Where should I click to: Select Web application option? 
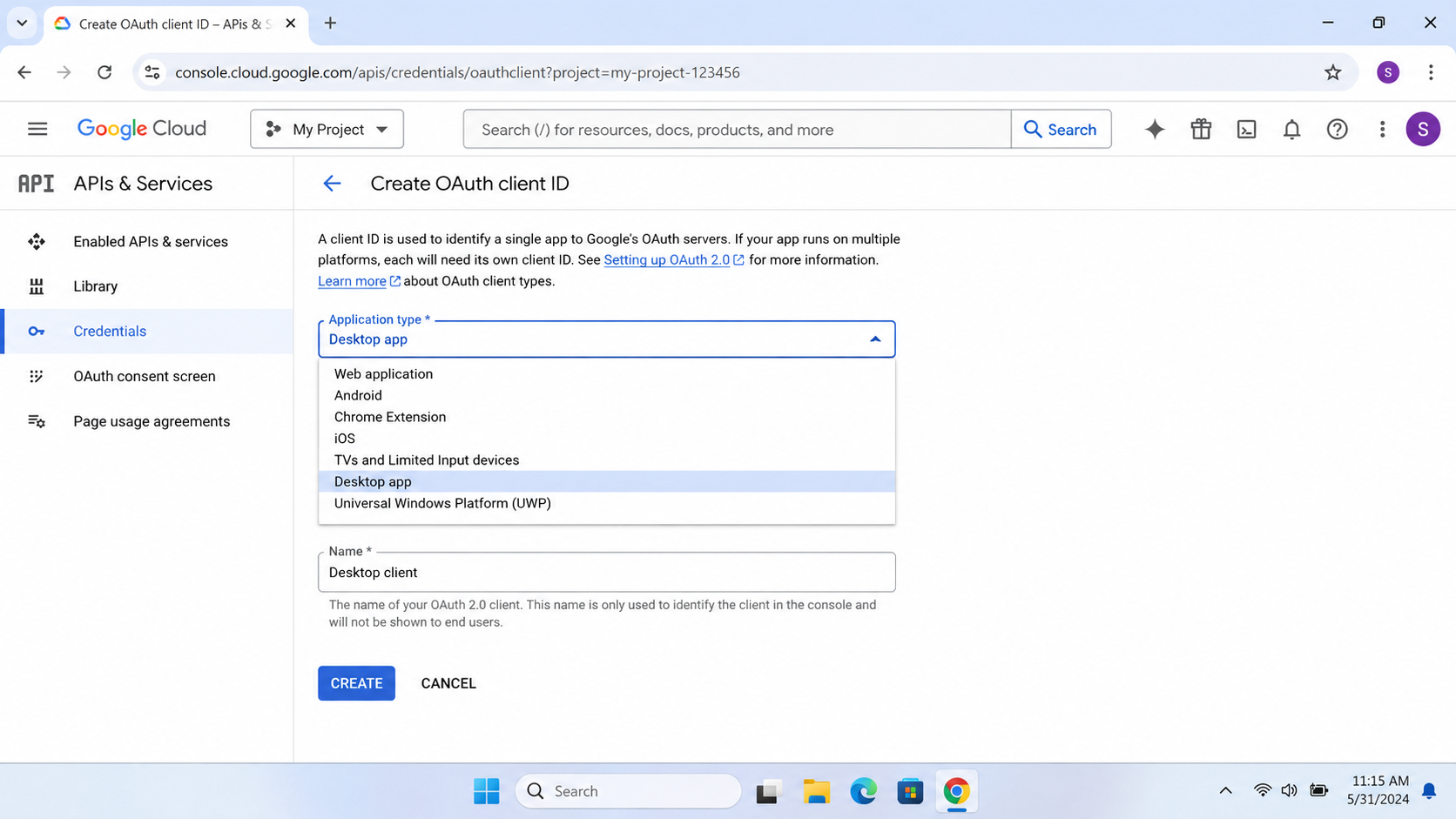coord(606,373)
